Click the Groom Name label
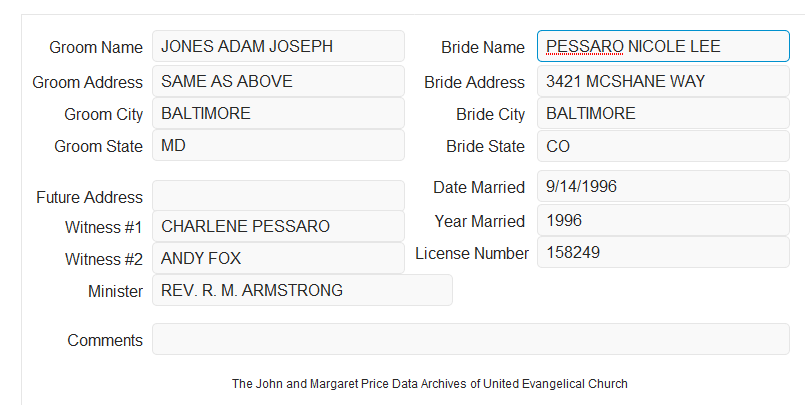 click(96, 47)
